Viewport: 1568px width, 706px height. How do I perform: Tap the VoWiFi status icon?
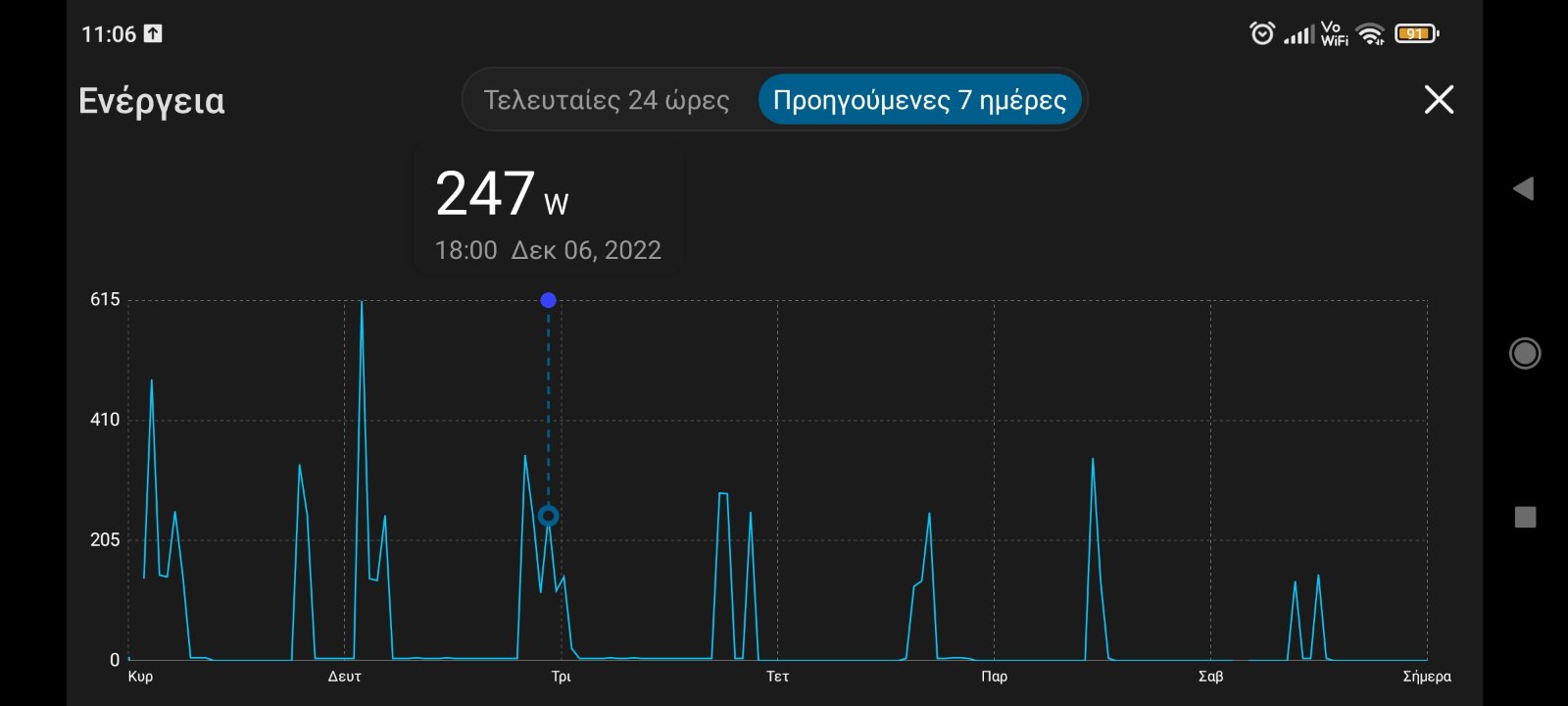click(x=1334, y=33)
